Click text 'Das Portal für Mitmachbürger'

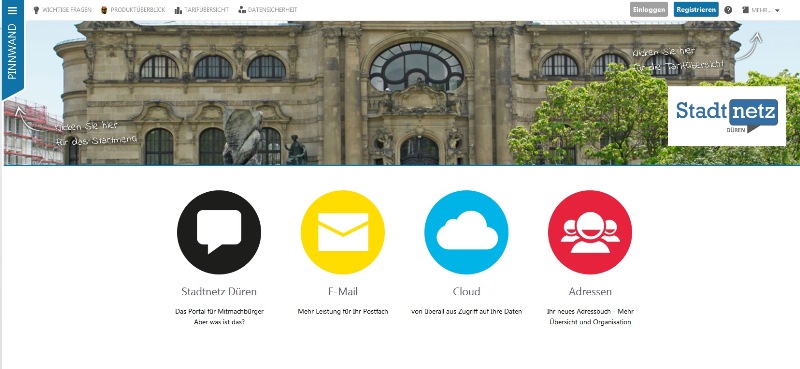219,311
